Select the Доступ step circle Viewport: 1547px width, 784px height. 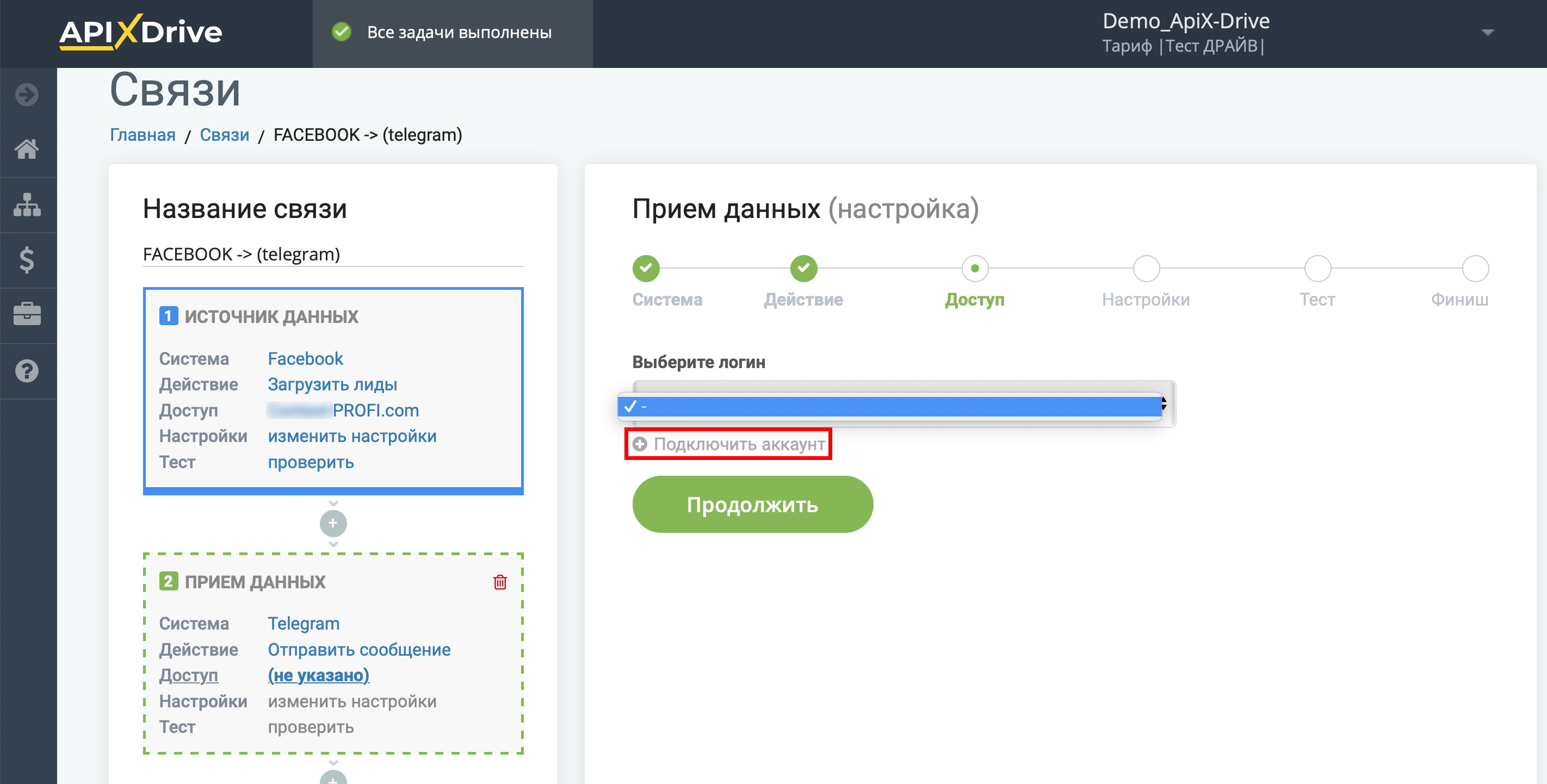point(975,269)
